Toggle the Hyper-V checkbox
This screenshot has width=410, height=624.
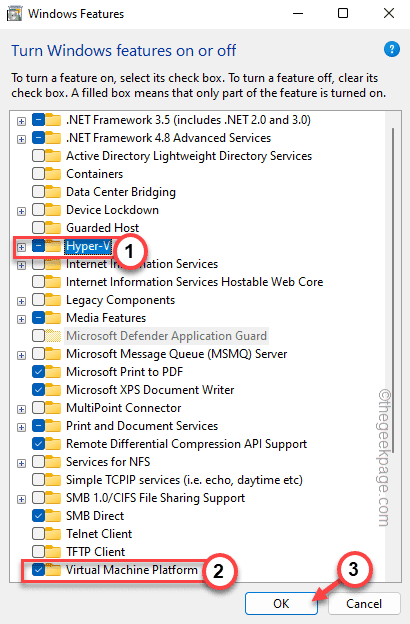(x=38, y=246)
